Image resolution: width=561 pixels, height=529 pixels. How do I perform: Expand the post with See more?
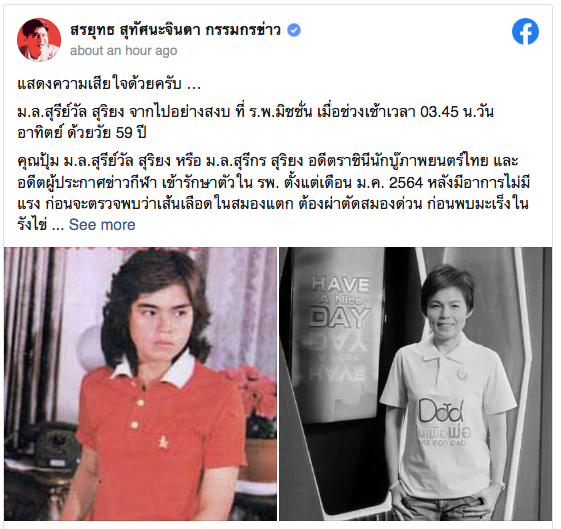click(x=102, y=225)
